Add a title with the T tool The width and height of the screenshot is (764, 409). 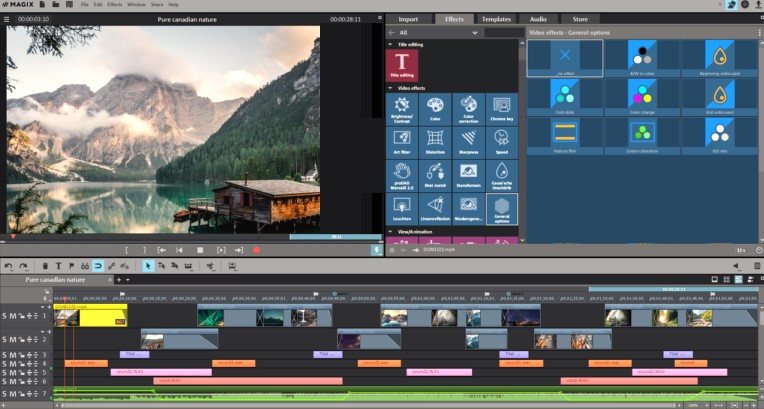pos(58,266)
